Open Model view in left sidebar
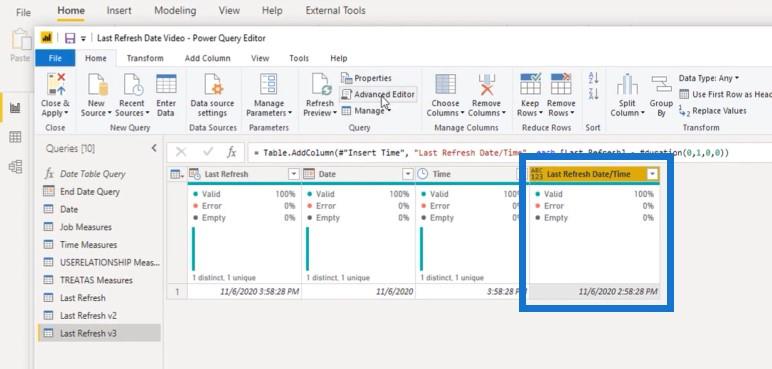Image resolution: width=772 pixels, height=369 pixels. click(x=15, y=167)
